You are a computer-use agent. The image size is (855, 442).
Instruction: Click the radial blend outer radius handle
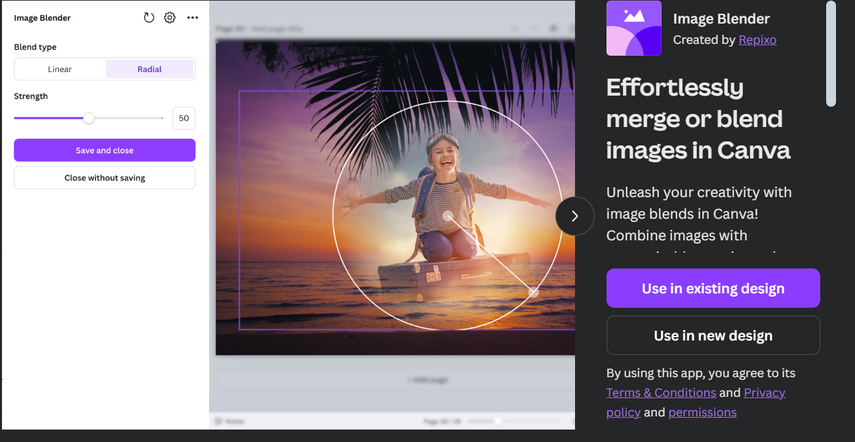coord(534,293)
